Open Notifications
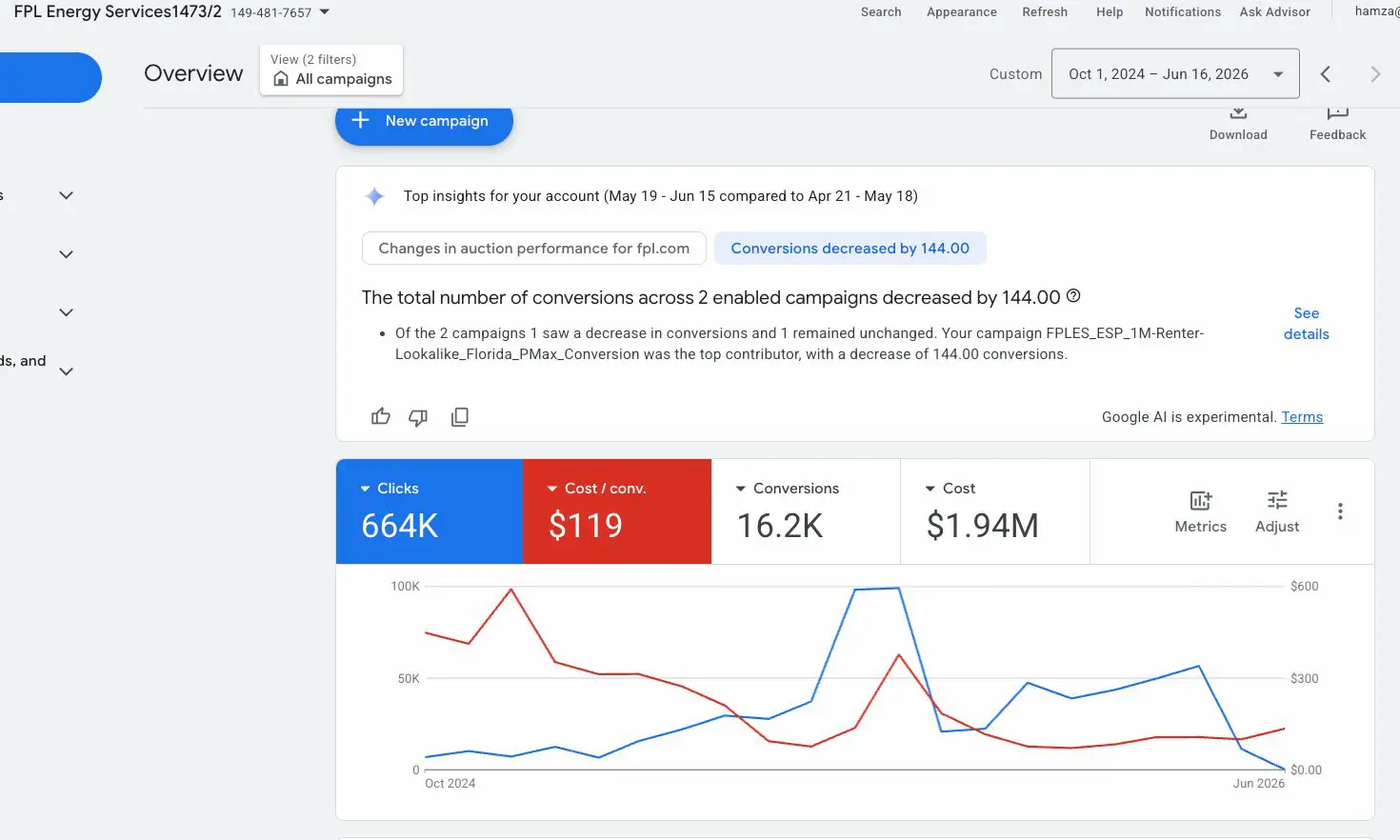Screen dimensions: 1400x840 (x=1183, y=12)
